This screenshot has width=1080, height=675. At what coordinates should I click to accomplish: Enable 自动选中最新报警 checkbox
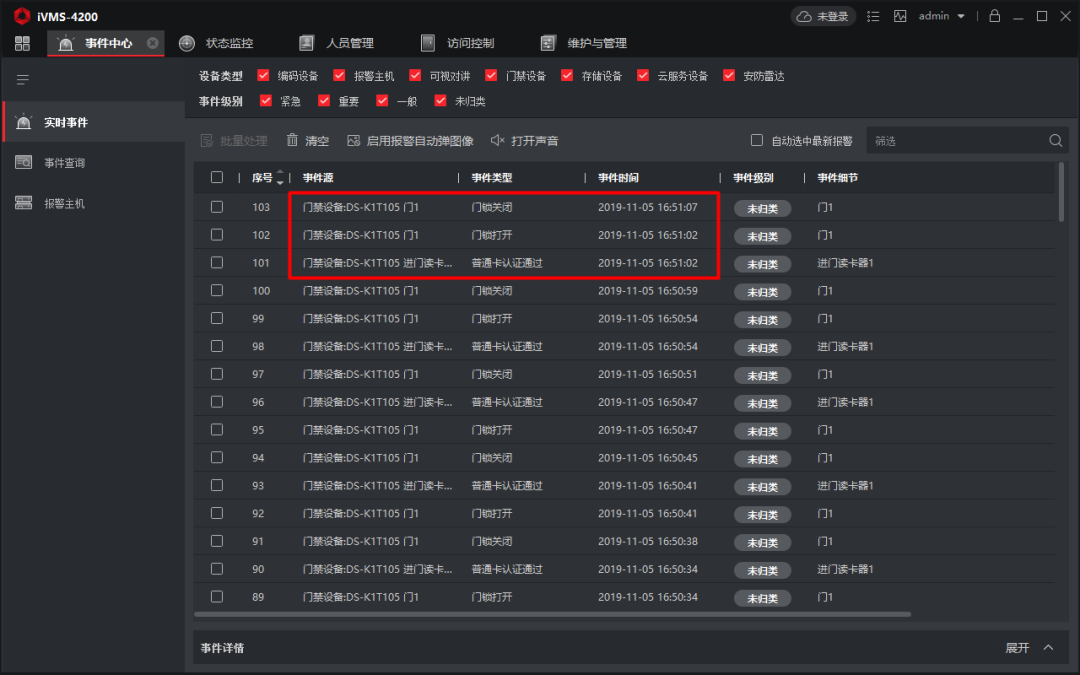point(757,141)
